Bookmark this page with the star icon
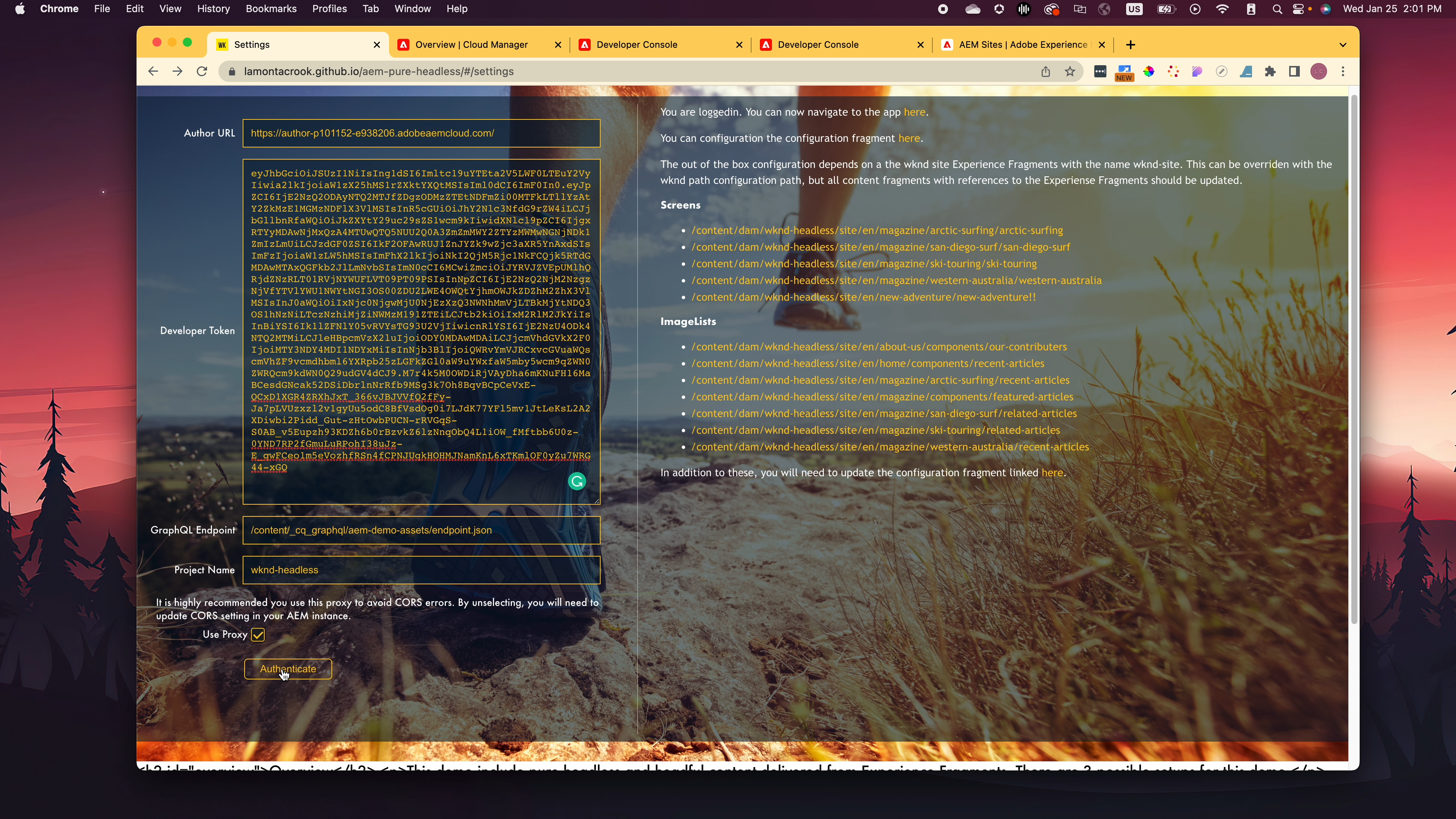This screenshot has height=819, width=1456. pos(1070,72)
